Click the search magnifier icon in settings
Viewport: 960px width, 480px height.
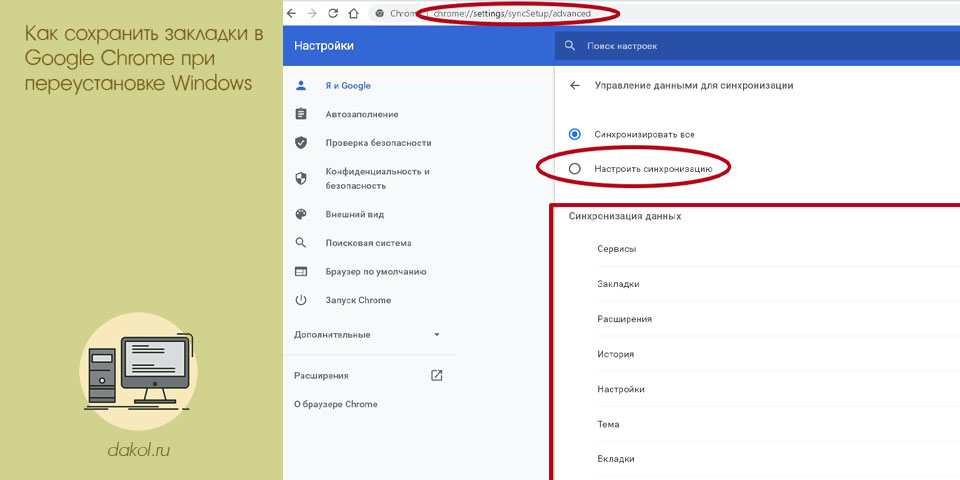click(570, 46)
